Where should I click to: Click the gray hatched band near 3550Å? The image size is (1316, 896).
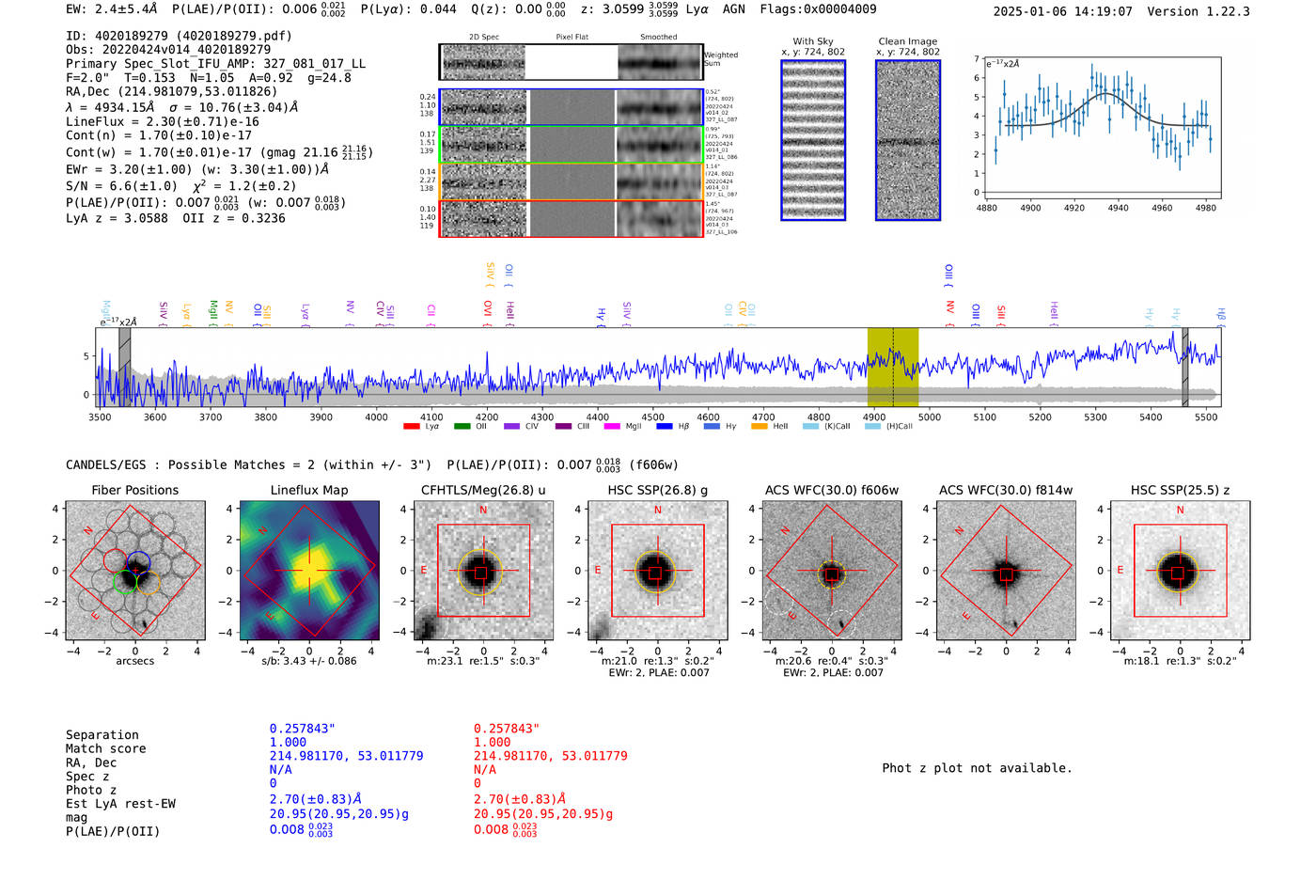tap(125, 367)
